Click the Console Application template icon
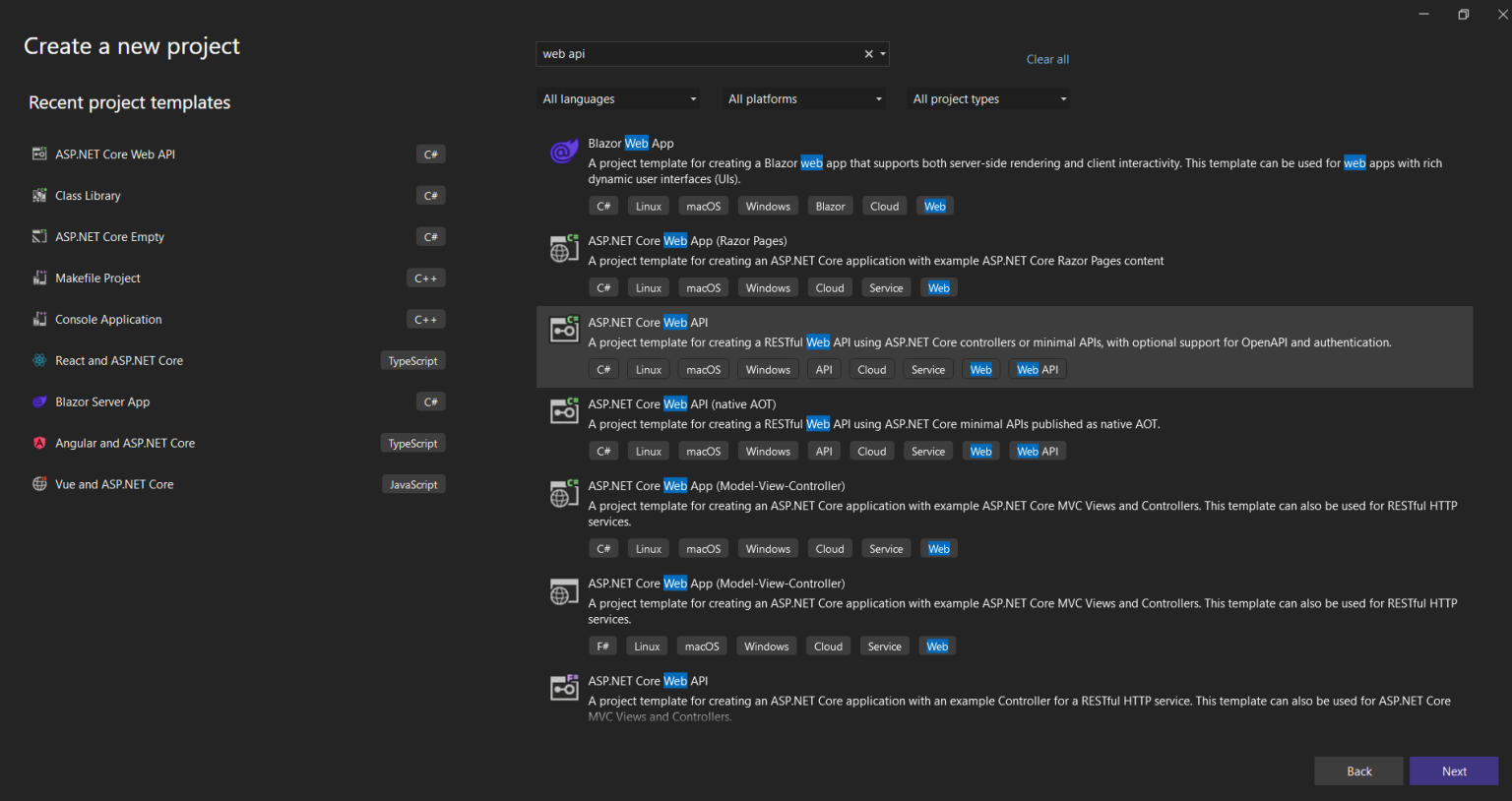 click(x=39, y=319)
